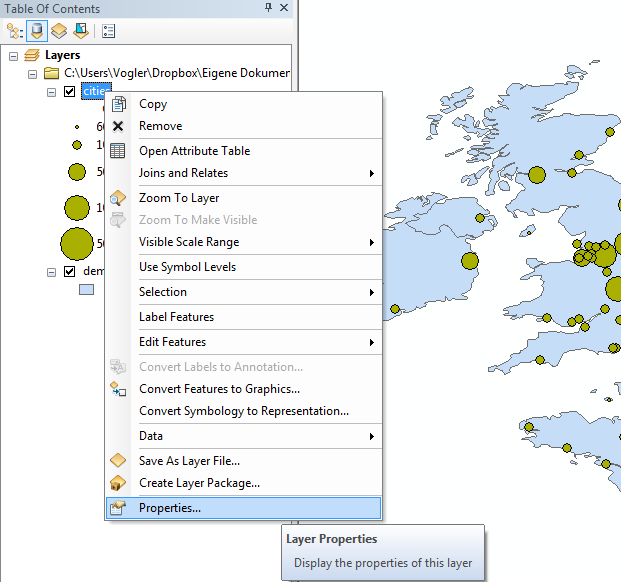The height and width of the screenshot is (582, 621).
Task: Toggle visibility checkbox of dem layer
Action: point(70,272)
